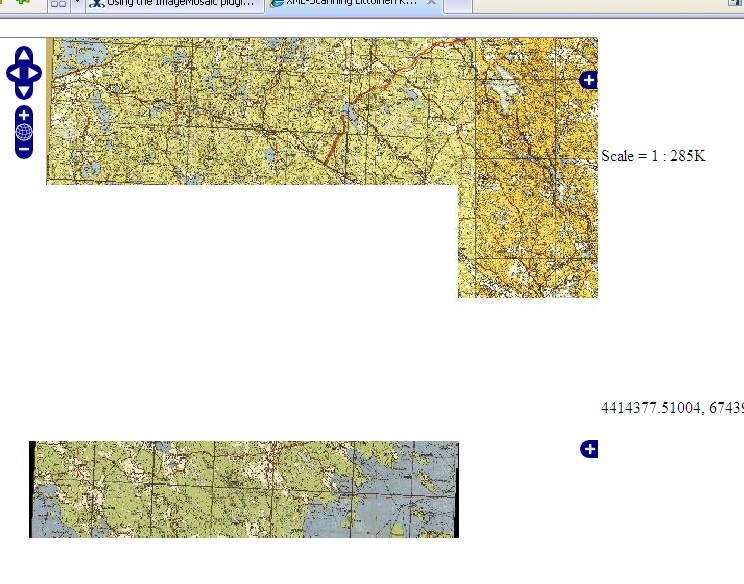
Task: Pan the map east with the right arrow
Action: click(x=35, y=74)
